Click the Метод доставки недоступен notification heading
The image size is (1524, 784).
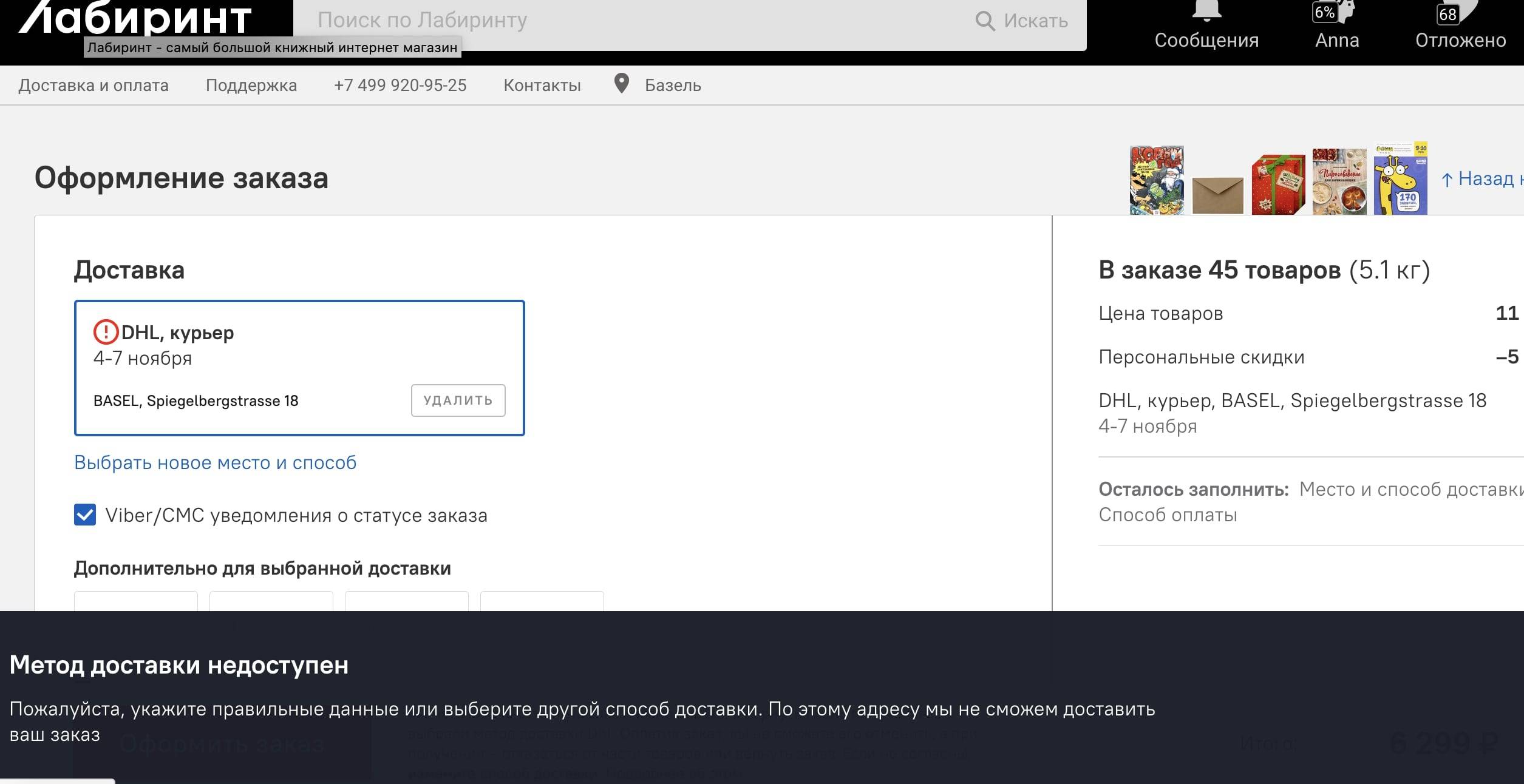[179, 665]
